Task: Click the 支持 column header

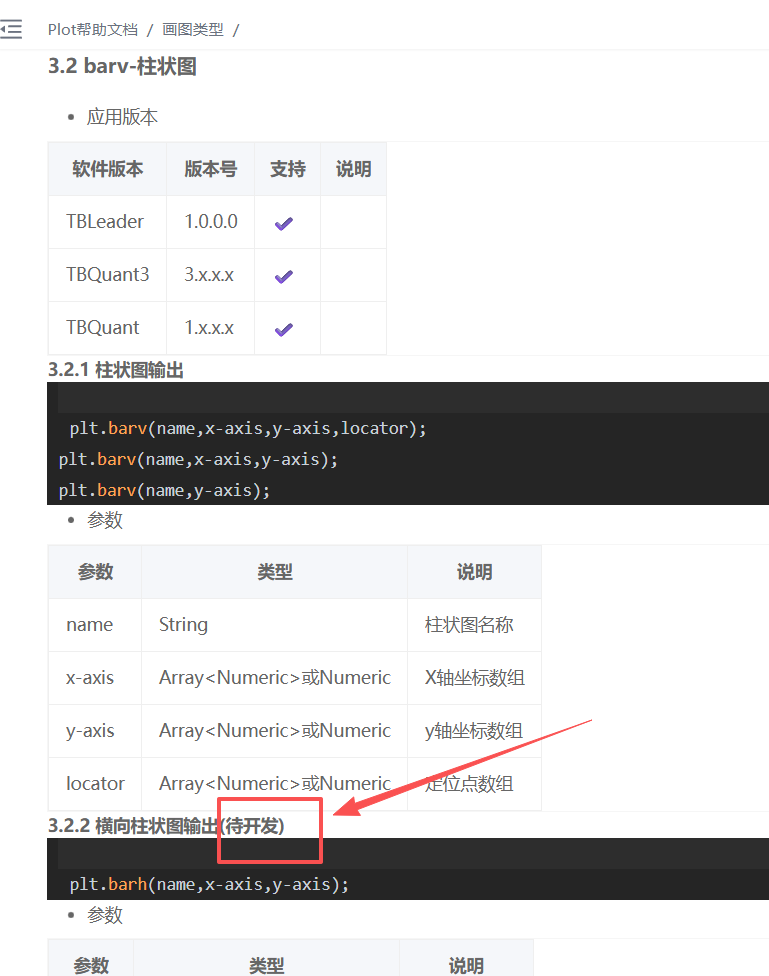Action: (x=287, y=169)
